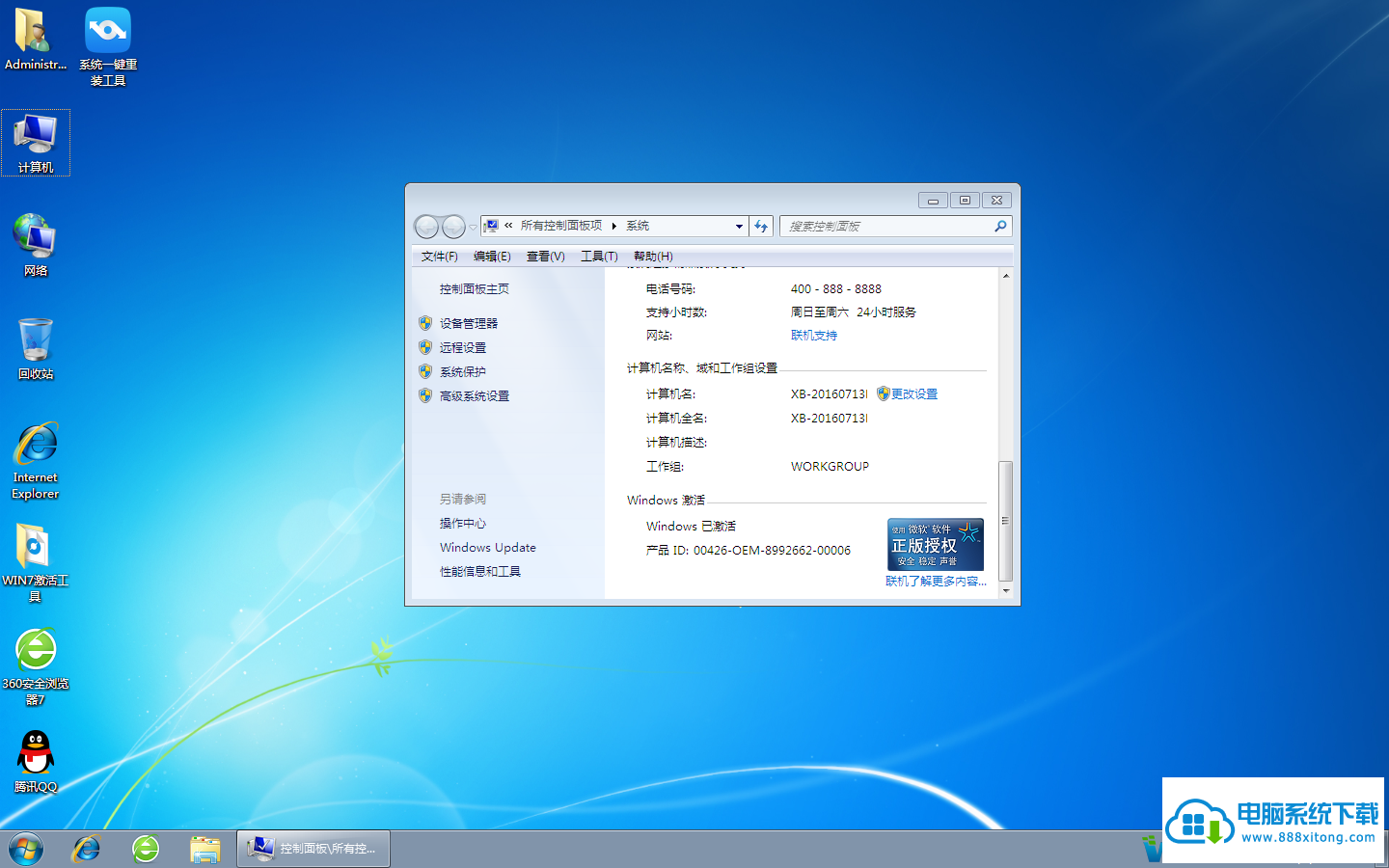The image size is (1389, 868).
Task: Select the 网络 desktop icon
Action: (x=36, y=246)
